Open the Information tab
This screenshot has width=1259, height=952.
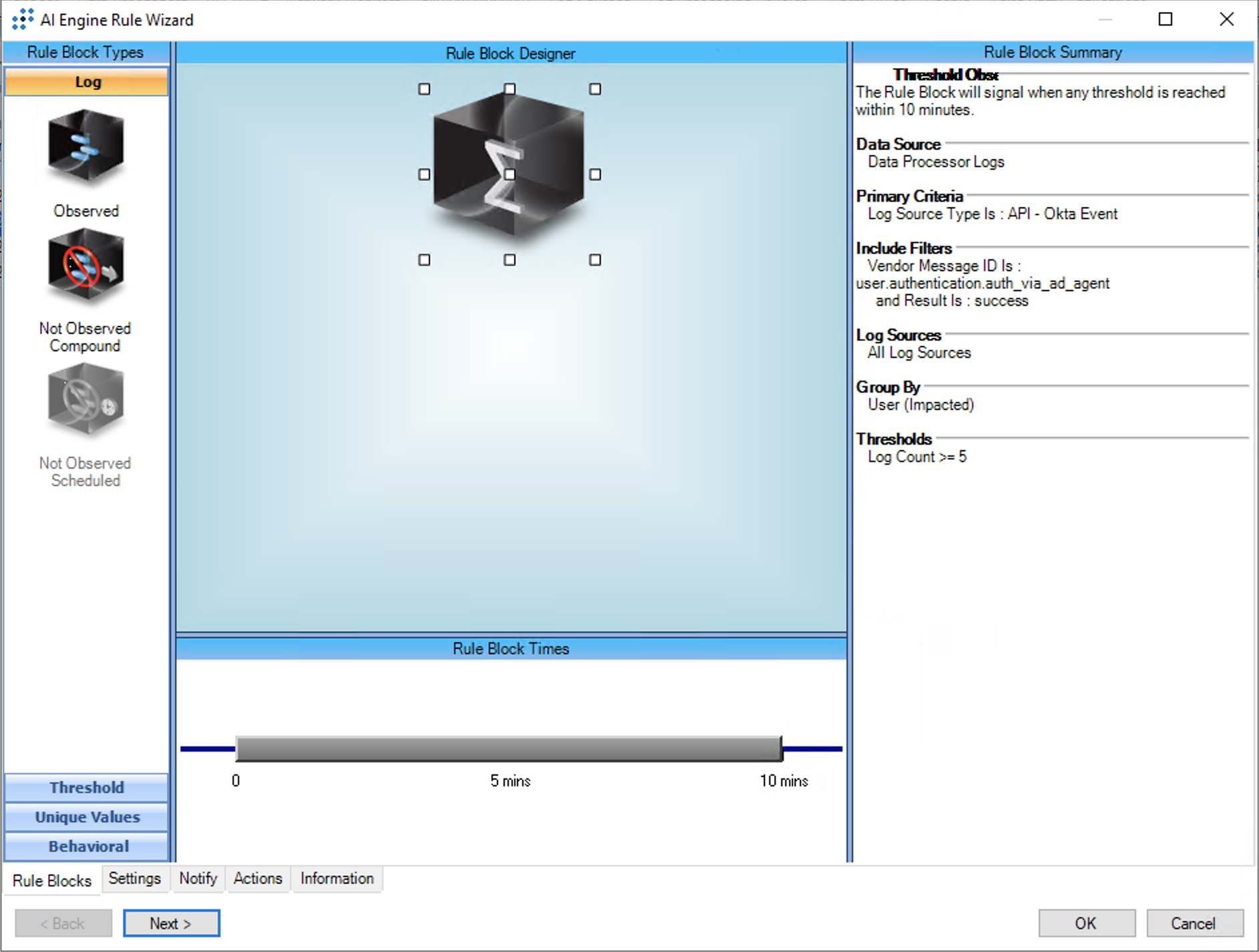click(336, 879)
